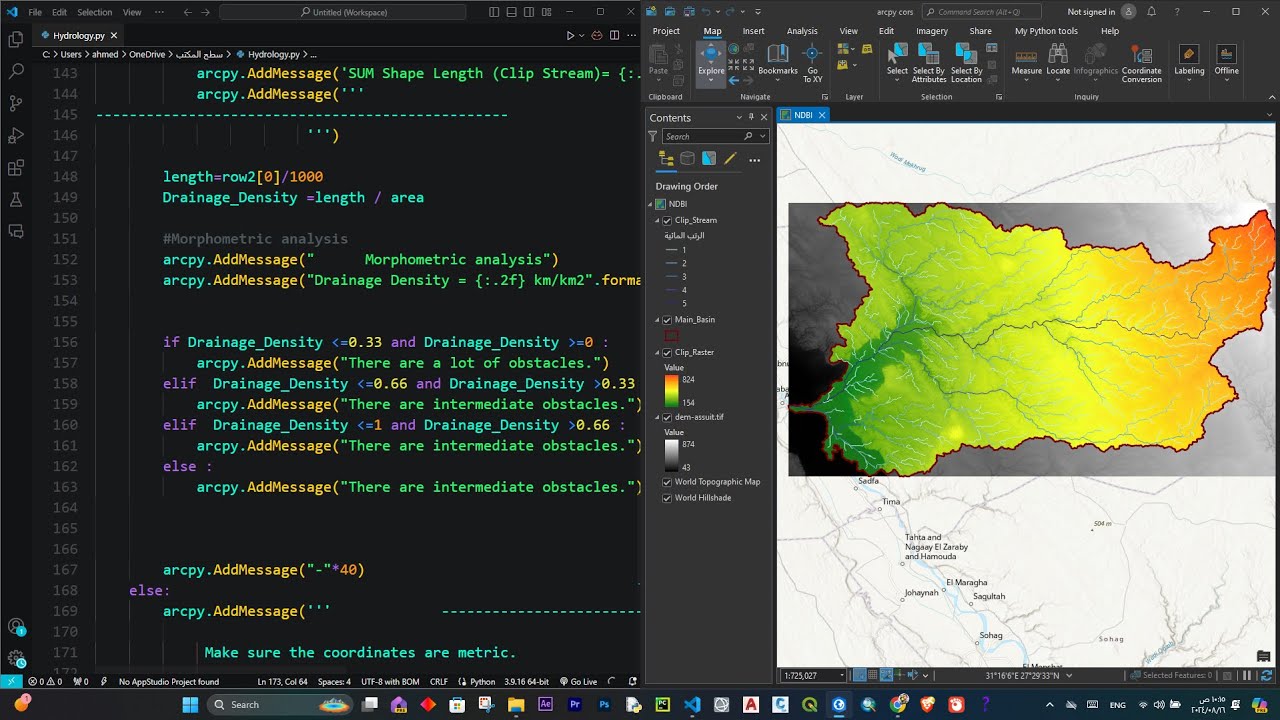The width and height of the screenshot is (1280, 720).
Task: Run the Python file with play button
Action: pos(570,35)
